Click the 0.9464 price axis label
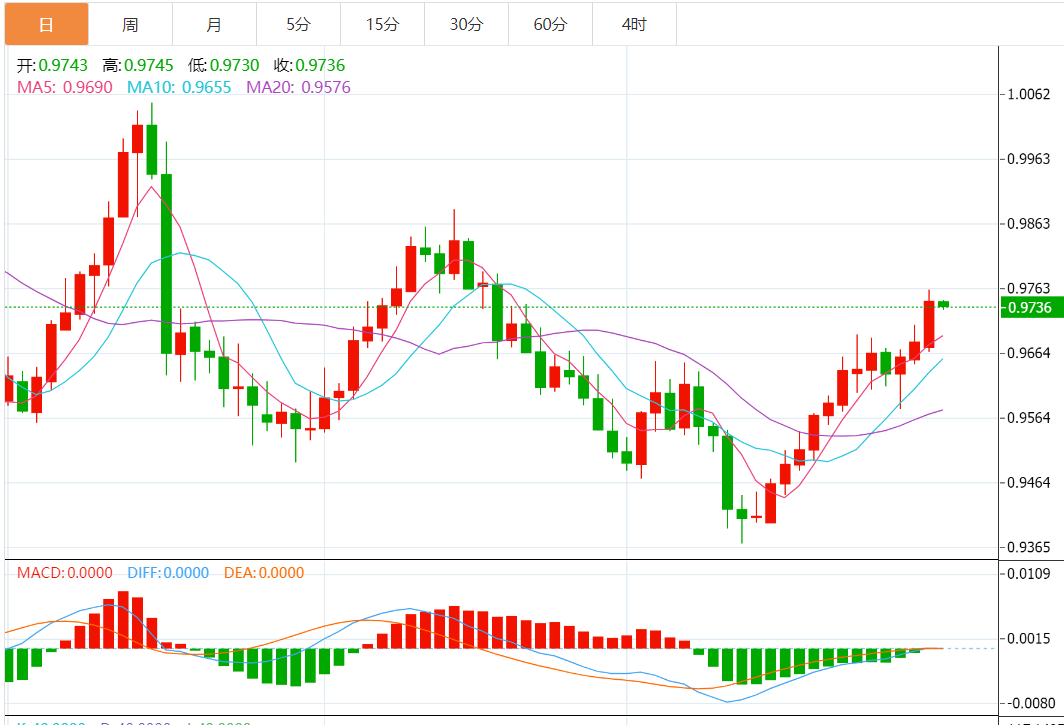The image size is (1064, 725). [x=1029, y=483]
